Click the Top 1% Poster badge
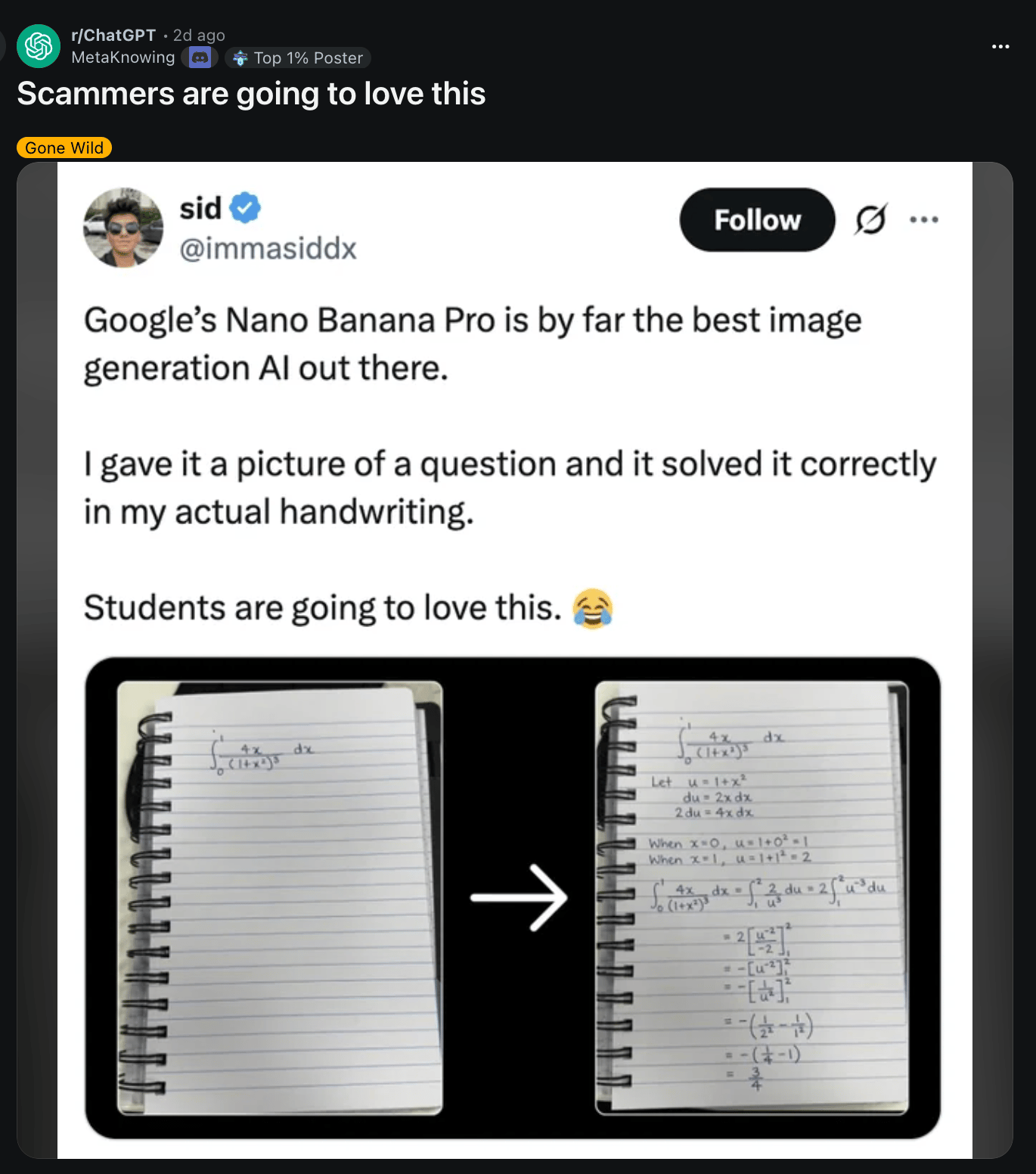Viewport: 1036px width, 1174px height. (x=299, y=58)
